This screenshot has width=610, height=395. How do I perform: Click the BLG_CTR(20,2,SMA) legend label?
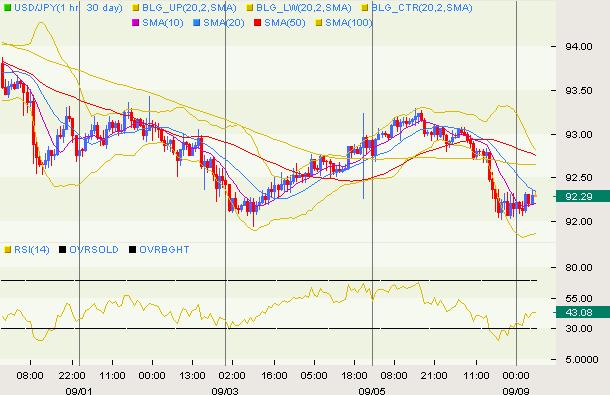(422, 8)
